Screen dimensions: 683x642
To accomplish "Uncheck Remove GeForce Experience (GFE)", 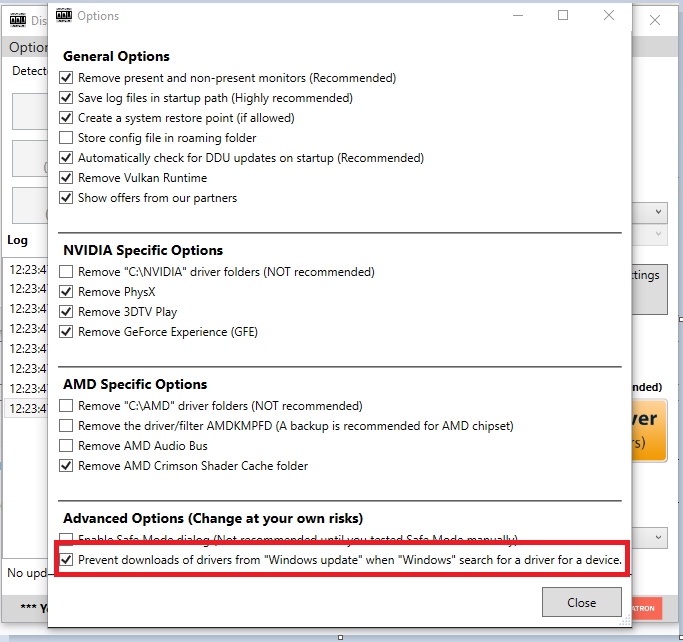I will click(x=66, y=332).
